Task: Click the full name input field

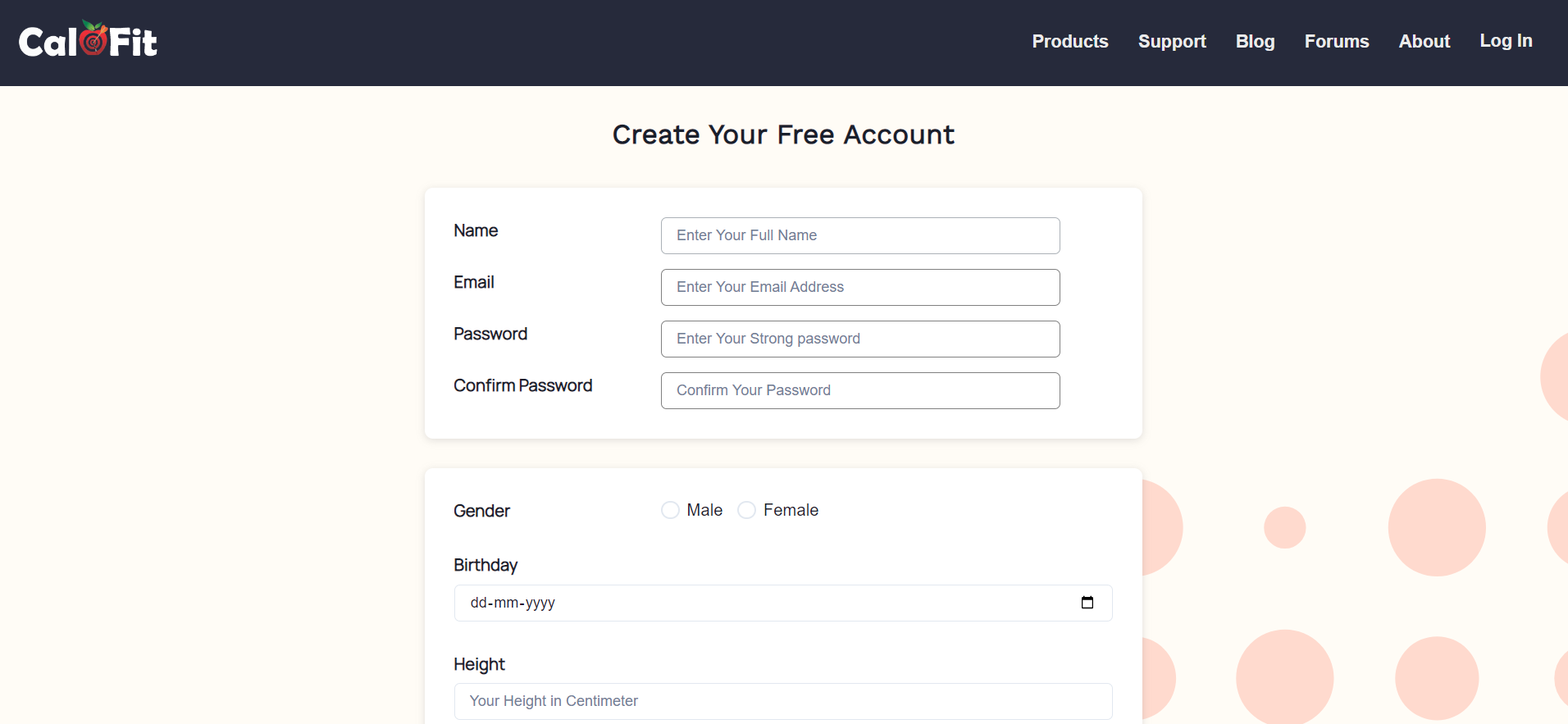Action: pos(859,235)
